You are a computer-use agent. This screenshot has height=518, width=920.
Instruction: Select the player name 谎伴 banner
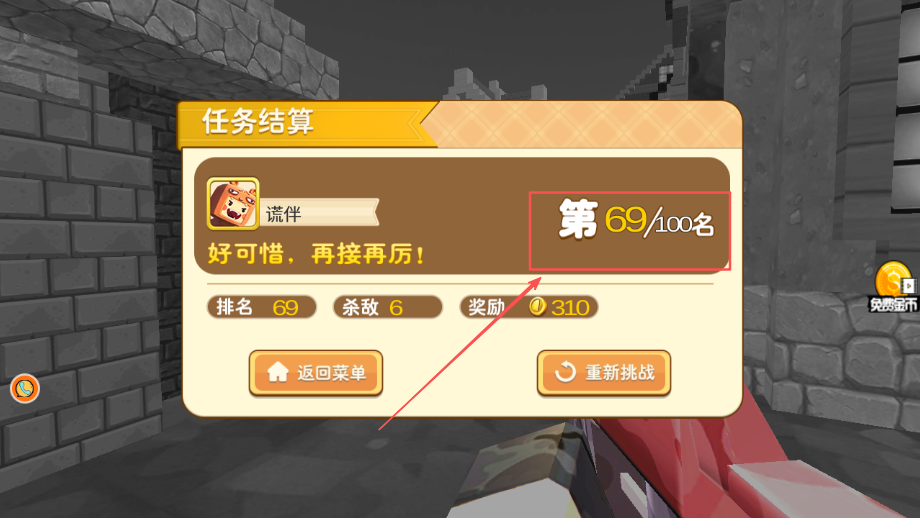[x=320, y=213]
